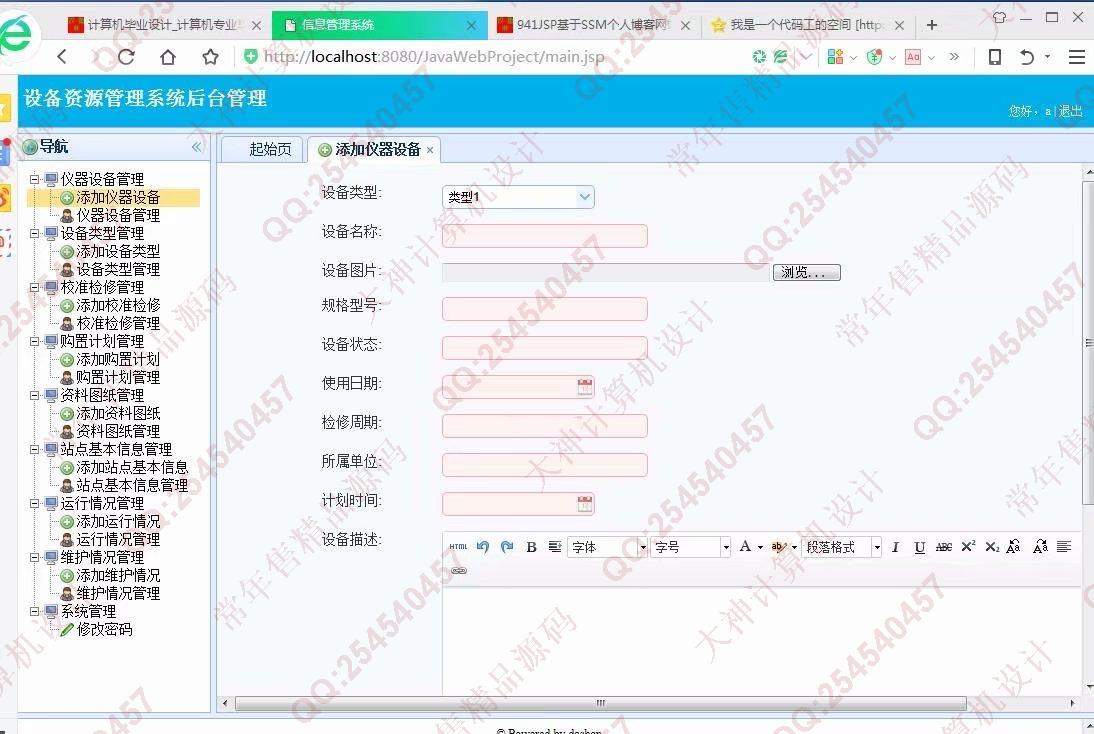Open the browser home page
This screenshot has height=734, width=1094.
[x=167, y=57]
